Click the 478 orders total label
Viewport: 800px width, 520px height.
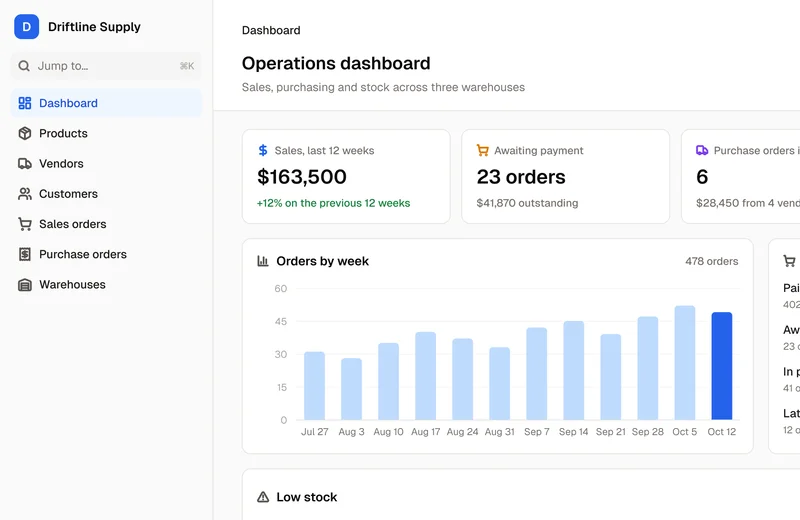coord(711,261)
